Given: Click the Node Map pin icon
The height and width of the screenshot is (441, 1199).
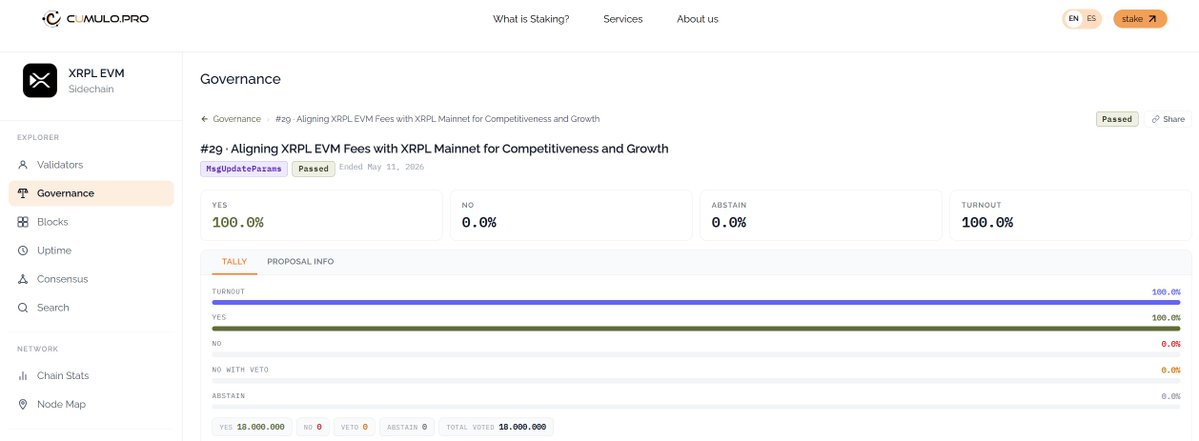Looking at the screenshot, I should pyautogui.click(x=23, y=404).
